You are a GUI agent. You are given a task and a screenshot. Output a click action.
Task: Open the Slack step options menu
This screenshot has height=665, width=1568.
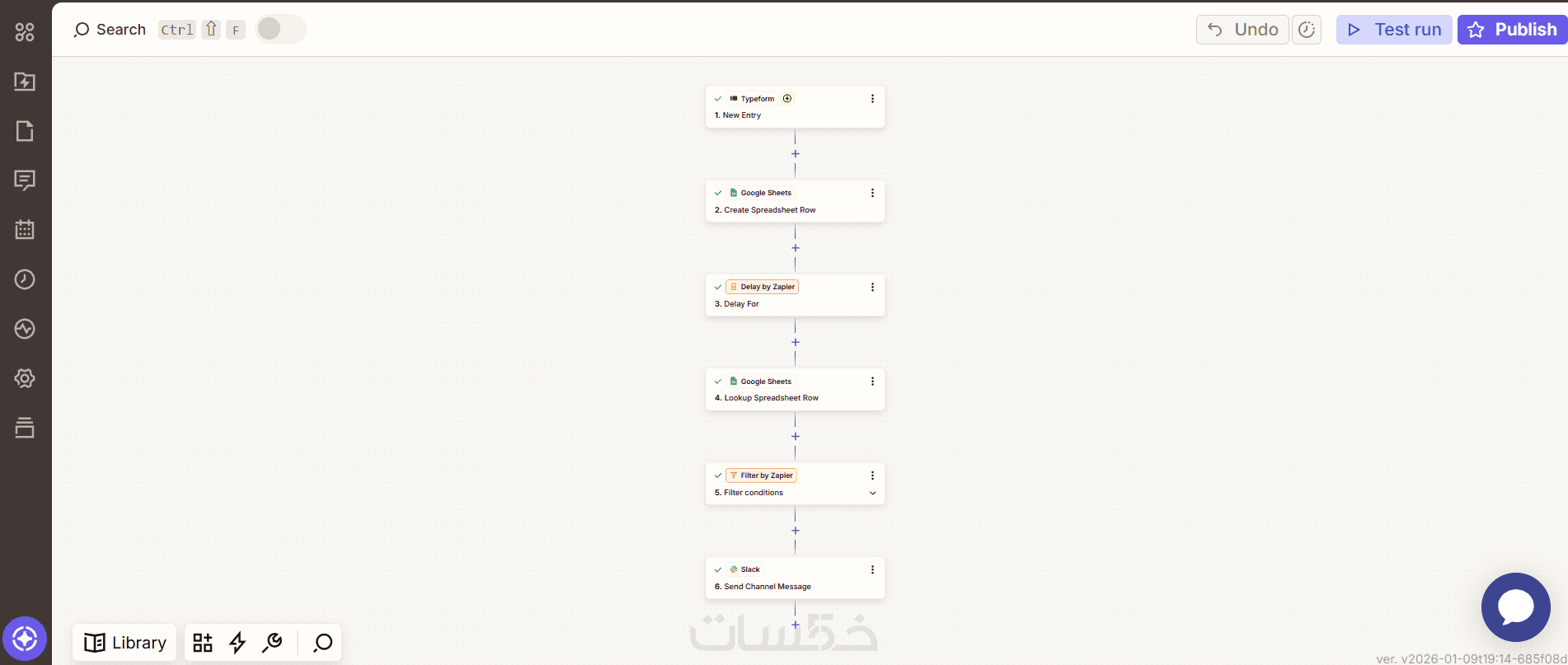click(873, 569)
